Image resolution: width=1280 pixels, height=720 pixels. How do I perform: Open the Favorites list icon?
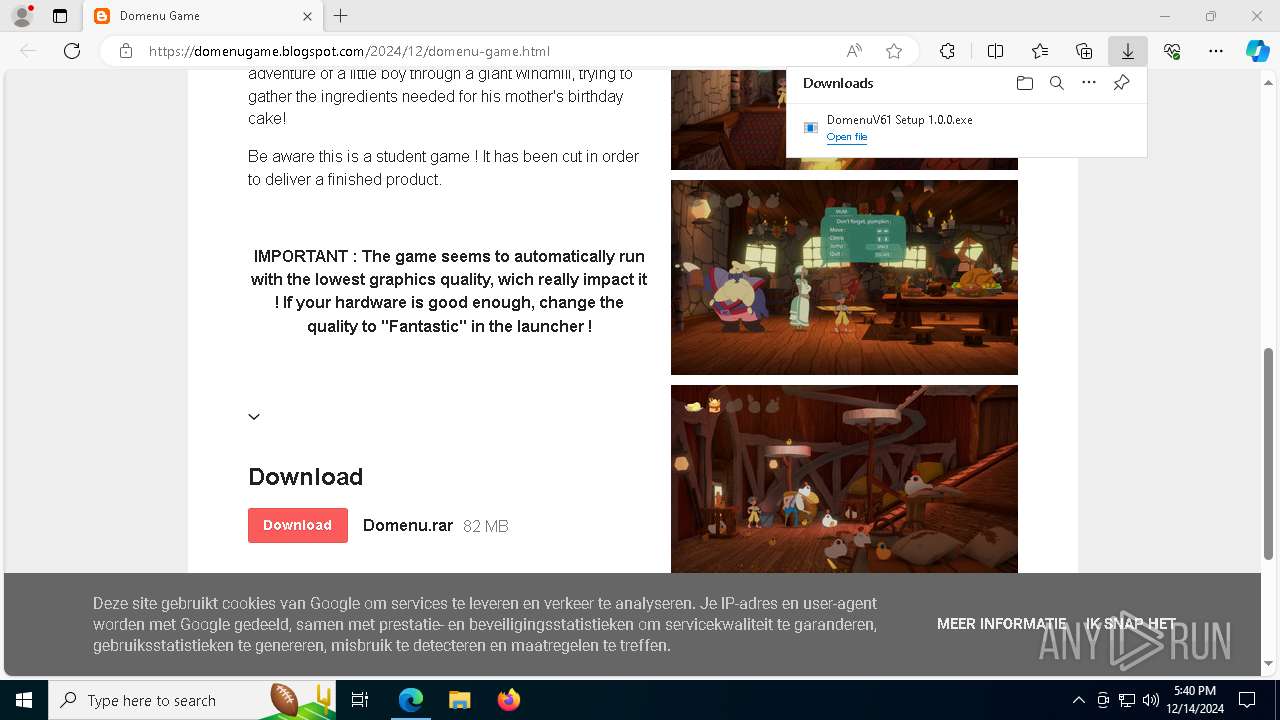click(1040, 51)
